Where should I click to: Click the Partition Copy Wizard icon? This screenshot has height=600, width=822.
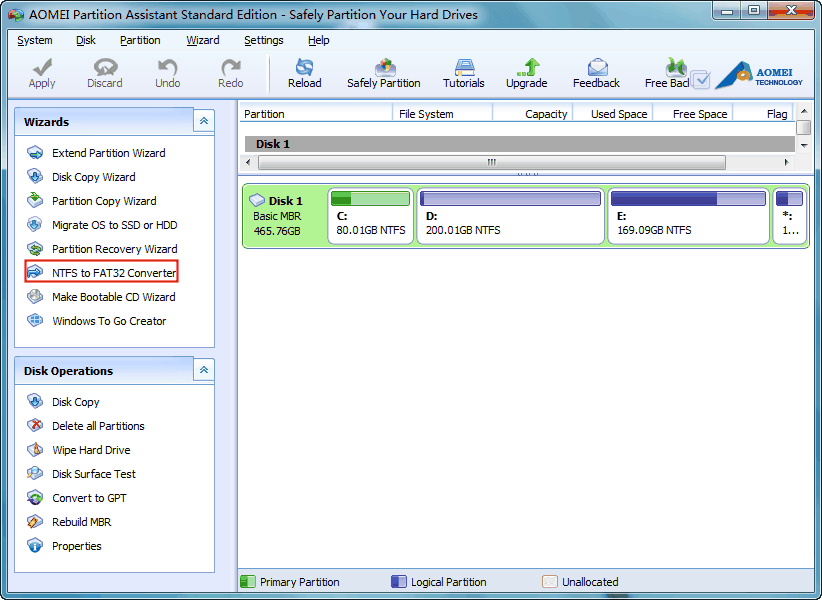[35, 201]
